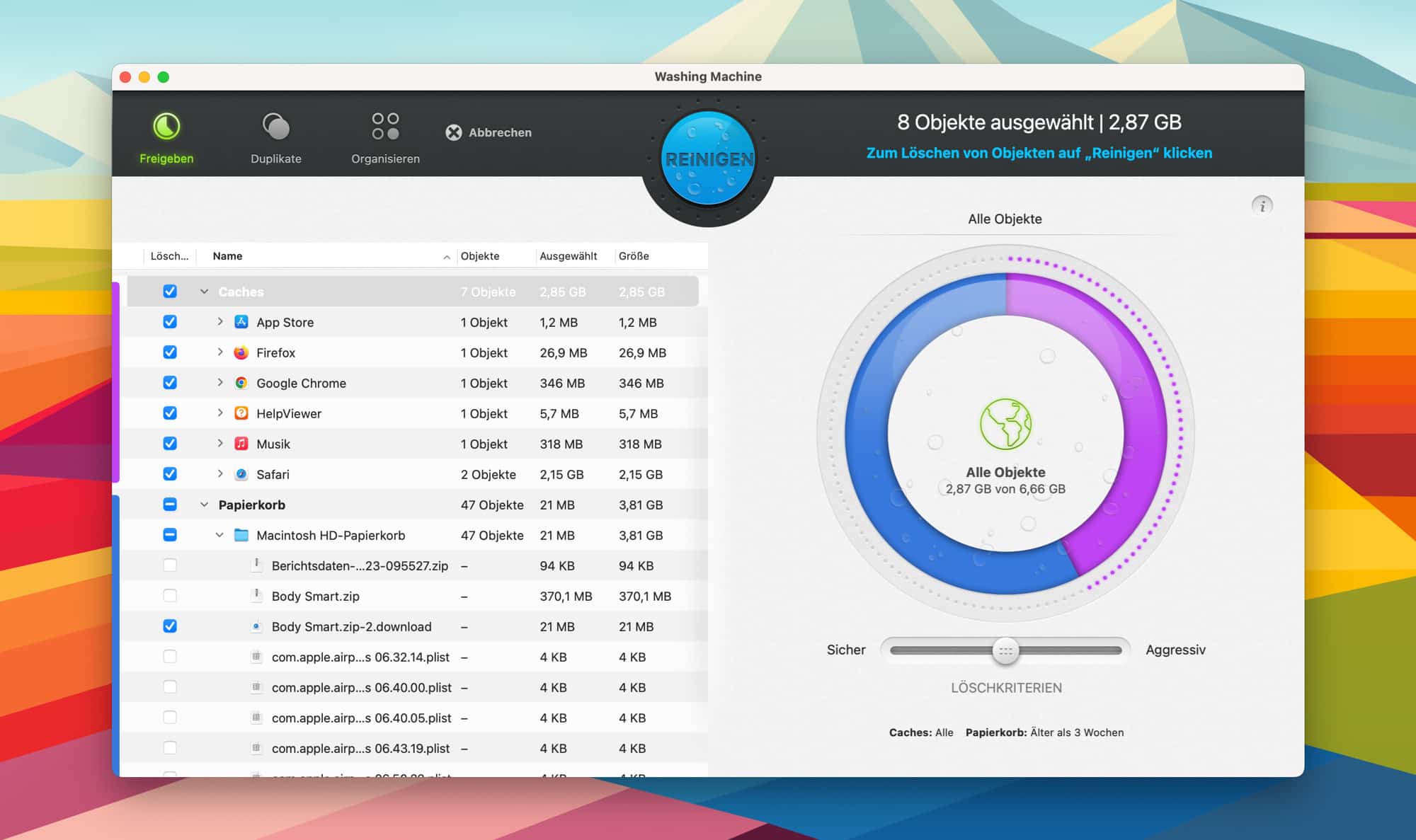The width and height of the screenshot is (1416, 840).
Task: Click the Sicher–Aggressiv slider handle
Action: coord(1005,650)
